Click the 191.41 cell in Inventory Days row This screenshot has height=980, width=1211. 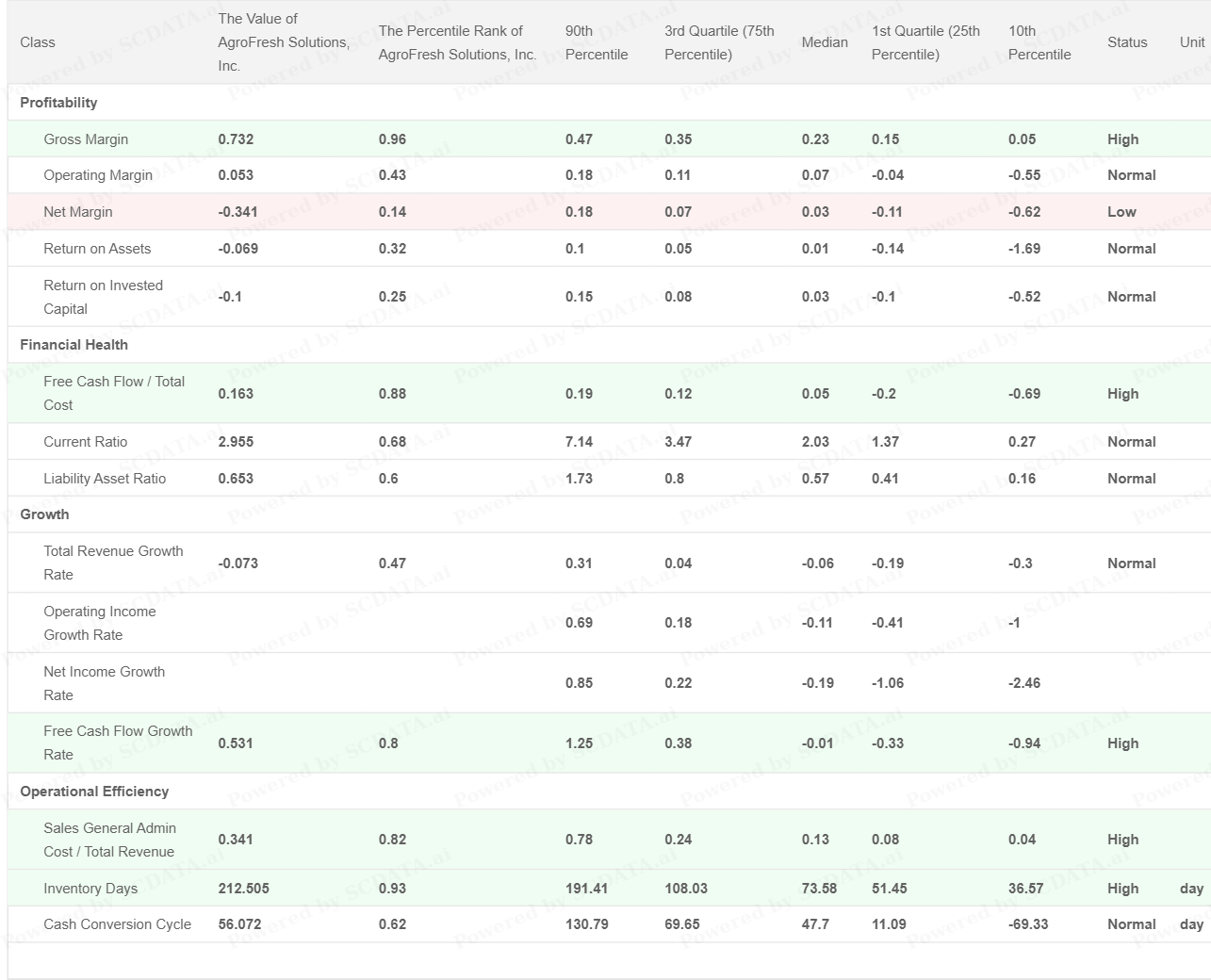[x=587, y=889]
